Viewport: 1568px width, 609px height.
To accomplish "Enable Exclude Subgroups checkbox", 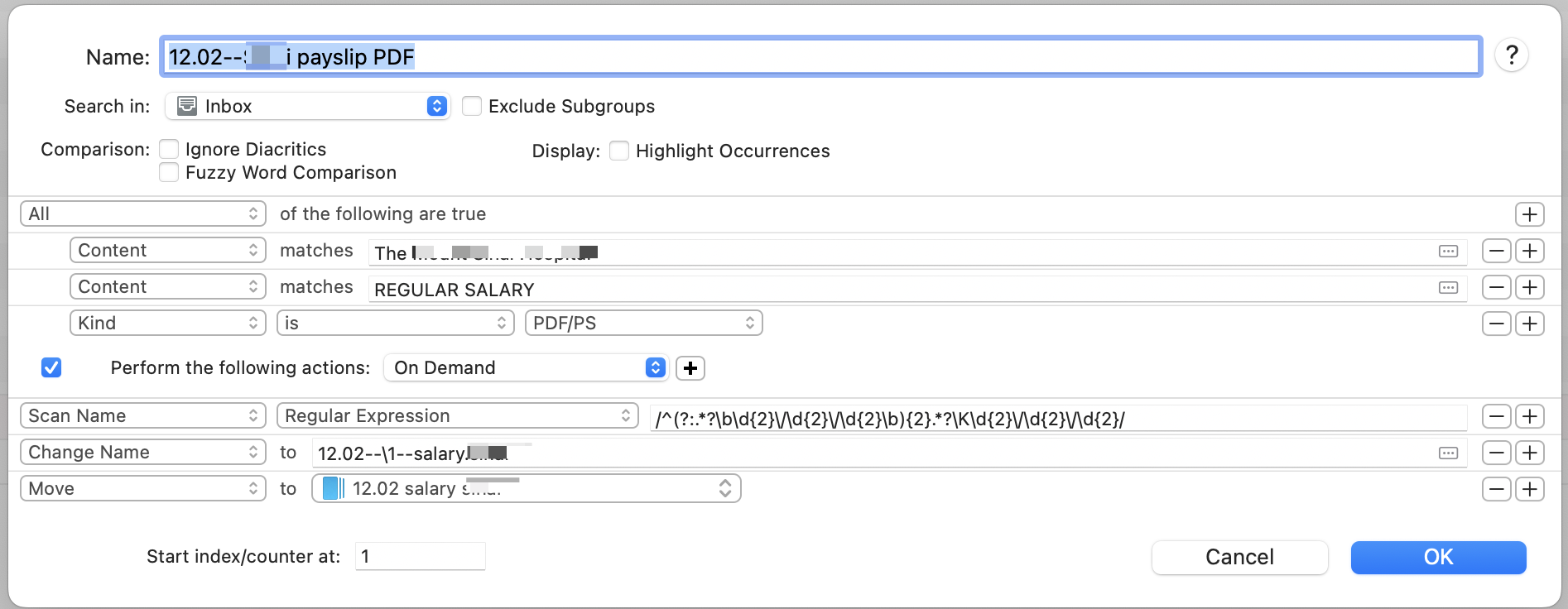I will click(472, 106).
